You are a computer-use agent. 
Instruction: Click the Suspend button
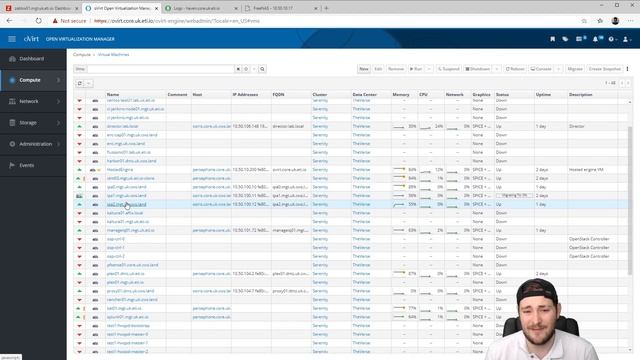449,69
